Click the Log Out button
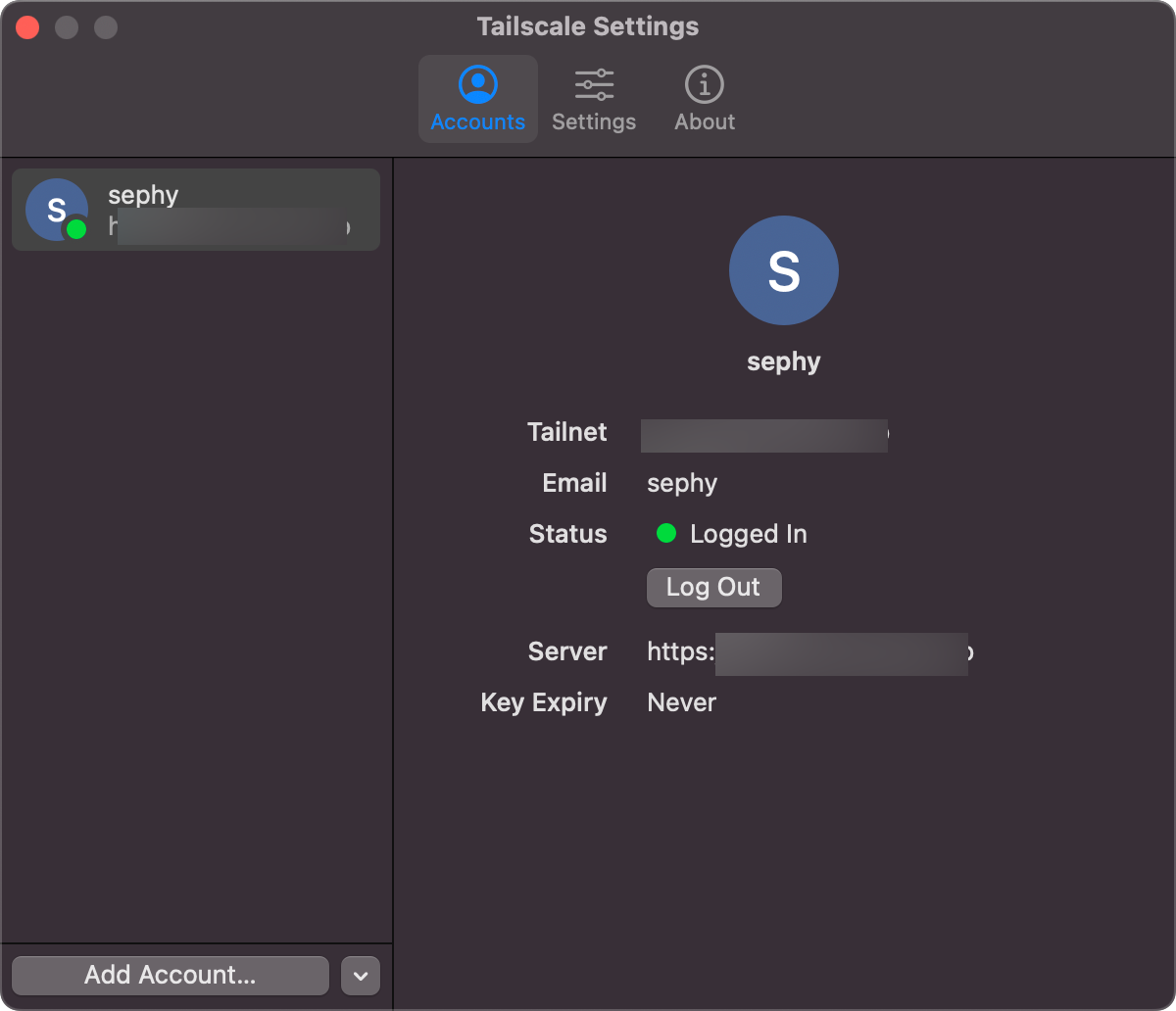 pos(713,587)
